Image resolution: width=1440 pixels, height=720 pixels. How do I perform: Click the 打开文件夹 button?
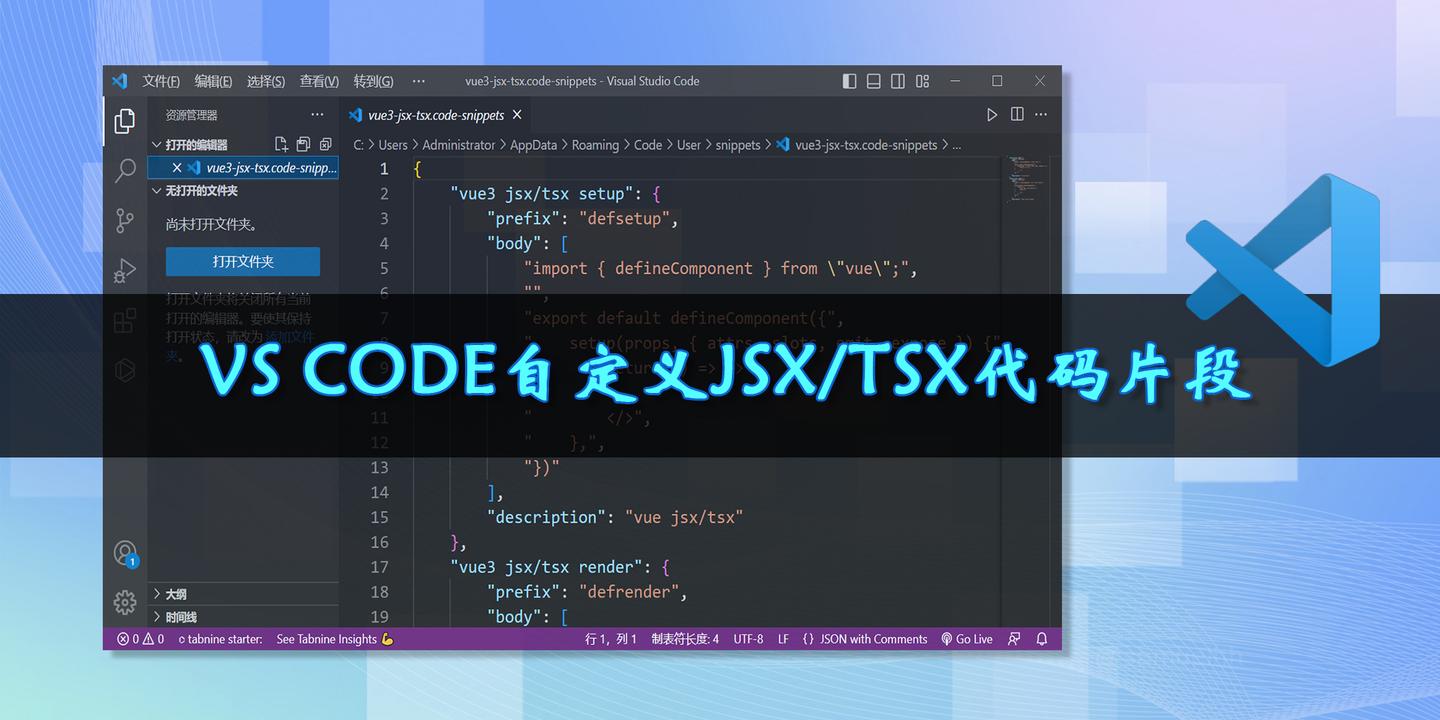pyautogui.click(x=242, y=261)
